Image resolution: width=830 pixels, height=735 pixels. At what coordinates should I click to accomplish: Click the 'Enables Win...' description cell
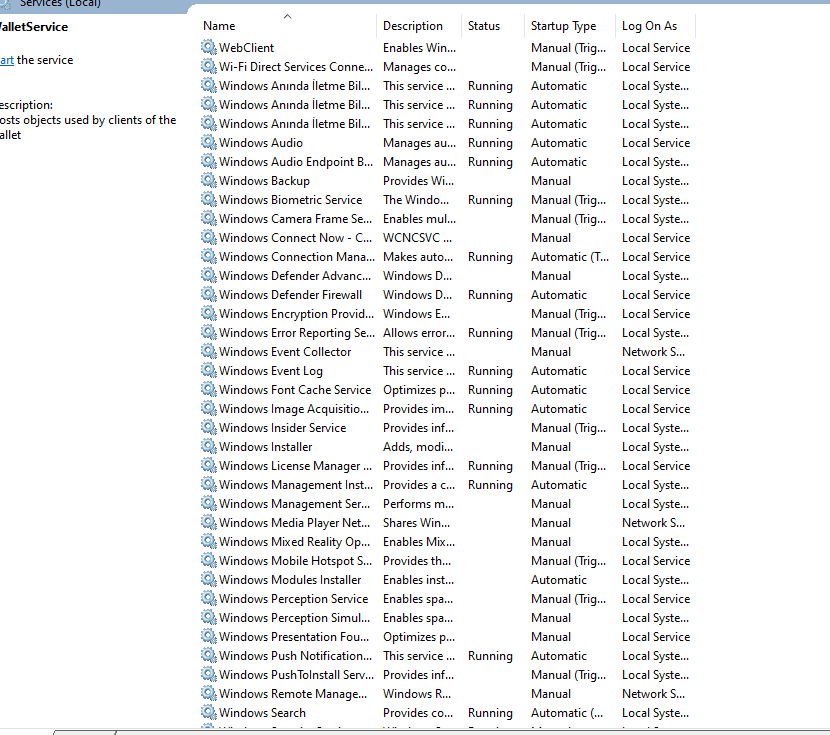click(419, 48)
